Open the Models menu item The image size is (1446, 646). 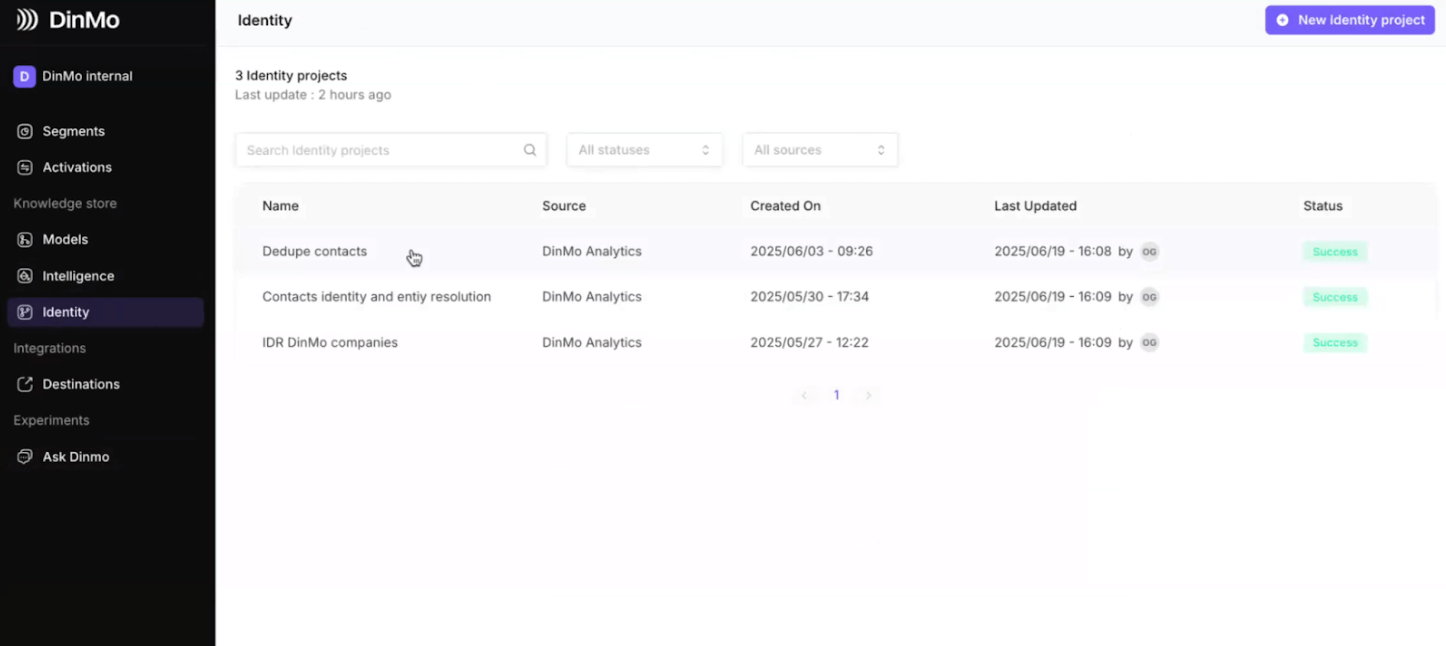pos(105,240)
